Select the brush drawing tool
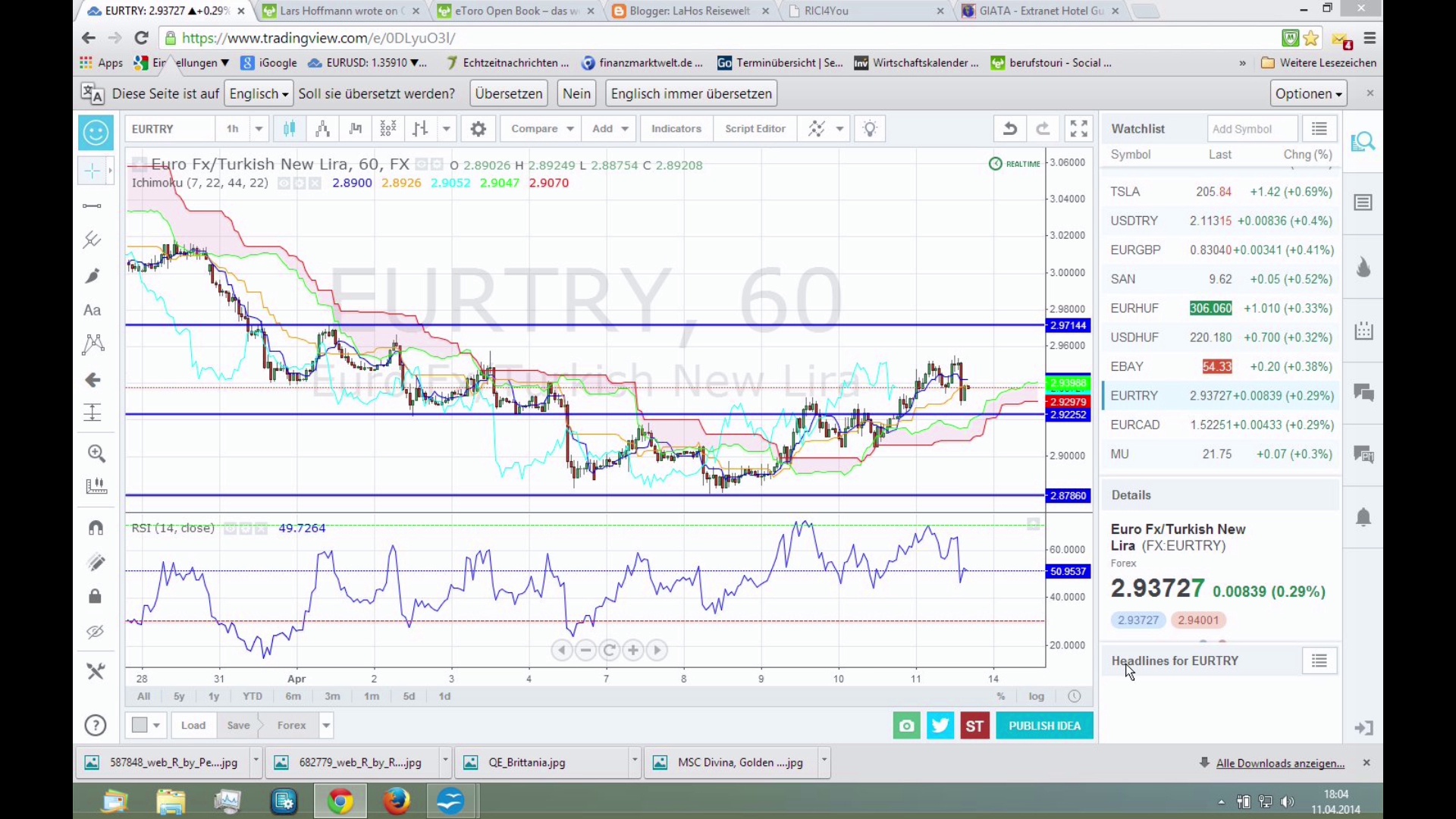Screen dimensions: 1456x819 [x=93, y=276]
